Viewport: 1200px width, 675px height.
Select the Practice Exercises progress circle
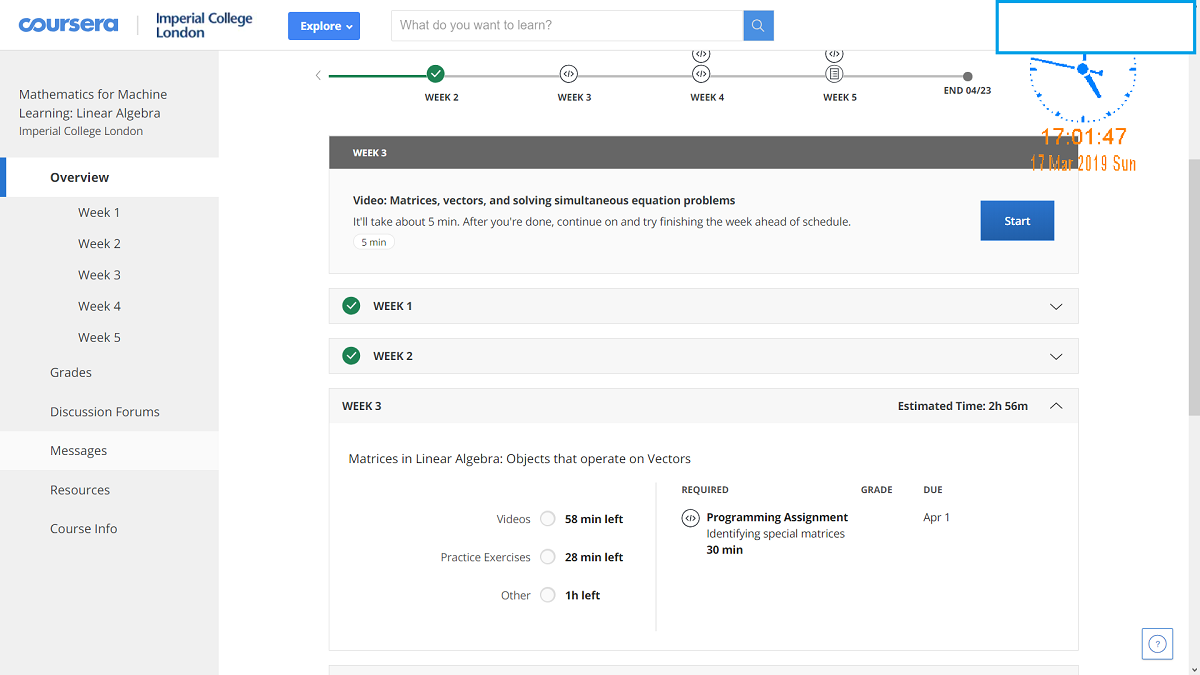coord(547,557)
